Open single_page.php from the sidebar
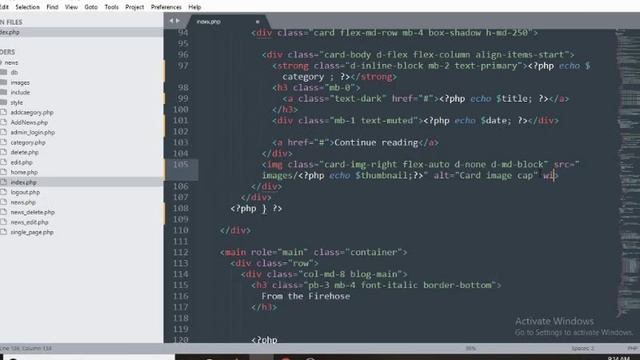Image resolution: width=640 pixels, height=360 pixels. [x=32, y=232]
